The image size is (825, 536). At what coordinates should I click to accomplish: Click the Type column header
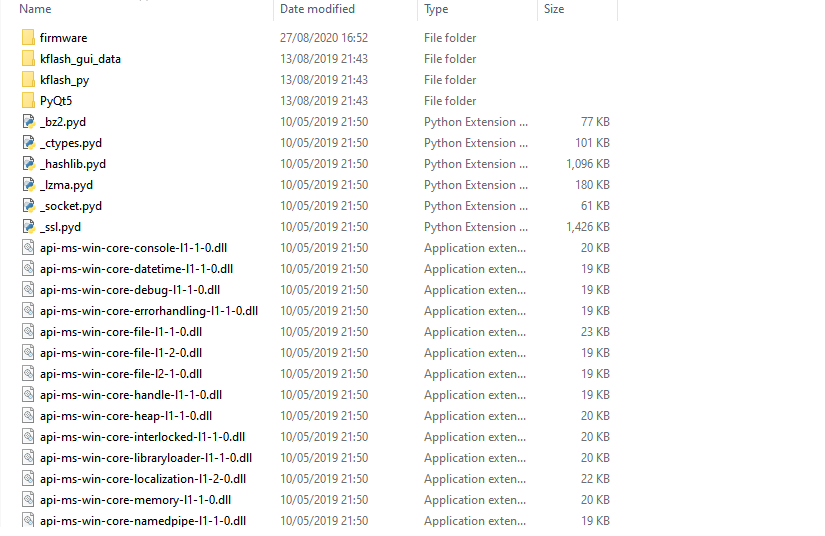(x=436, y=9)
